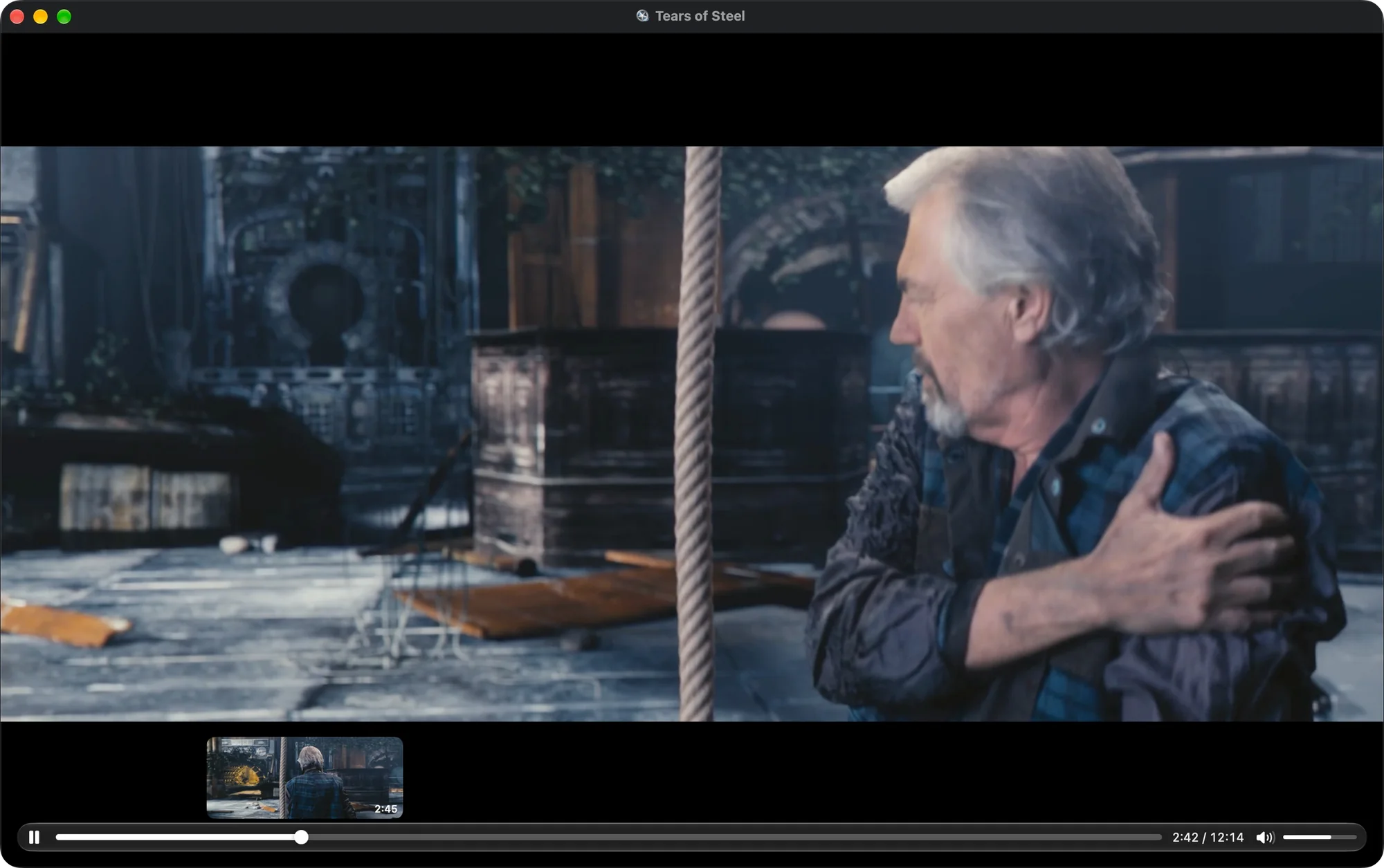Adjust the volume slider level
This screenshot has height=868, width=1384.
click(1319, 838)
